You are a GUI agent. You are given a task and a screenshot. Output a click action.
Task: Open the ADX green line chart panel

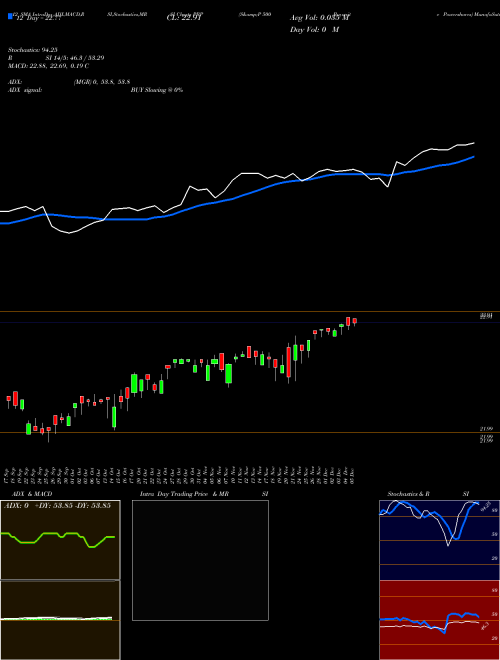60,540
